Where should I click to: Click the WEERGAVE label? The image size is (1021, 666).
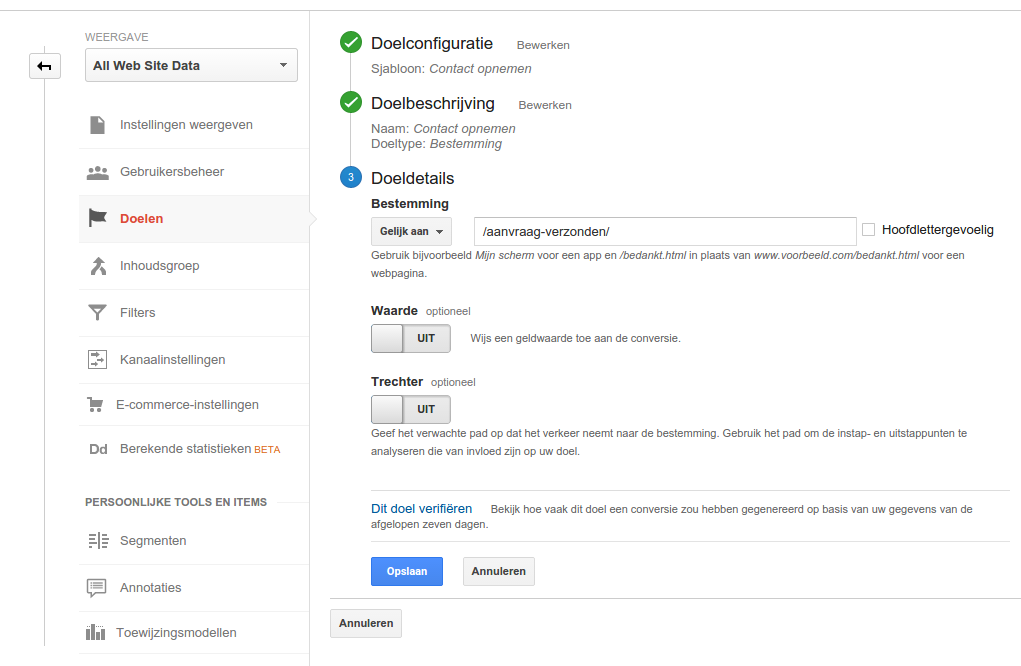pos(117,37)
